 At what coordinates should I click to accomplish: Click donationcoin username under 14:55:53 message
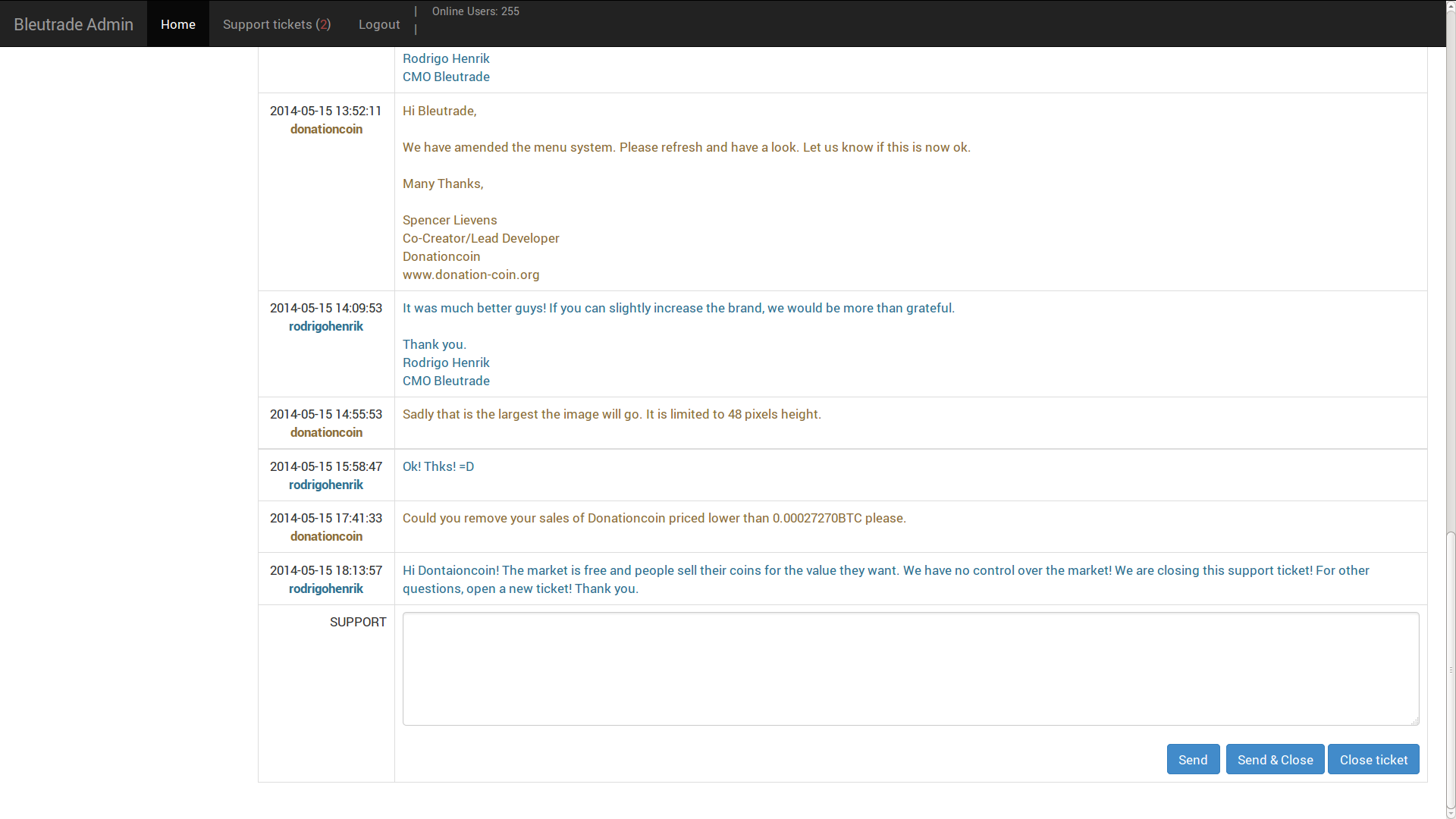coord(326,432)
